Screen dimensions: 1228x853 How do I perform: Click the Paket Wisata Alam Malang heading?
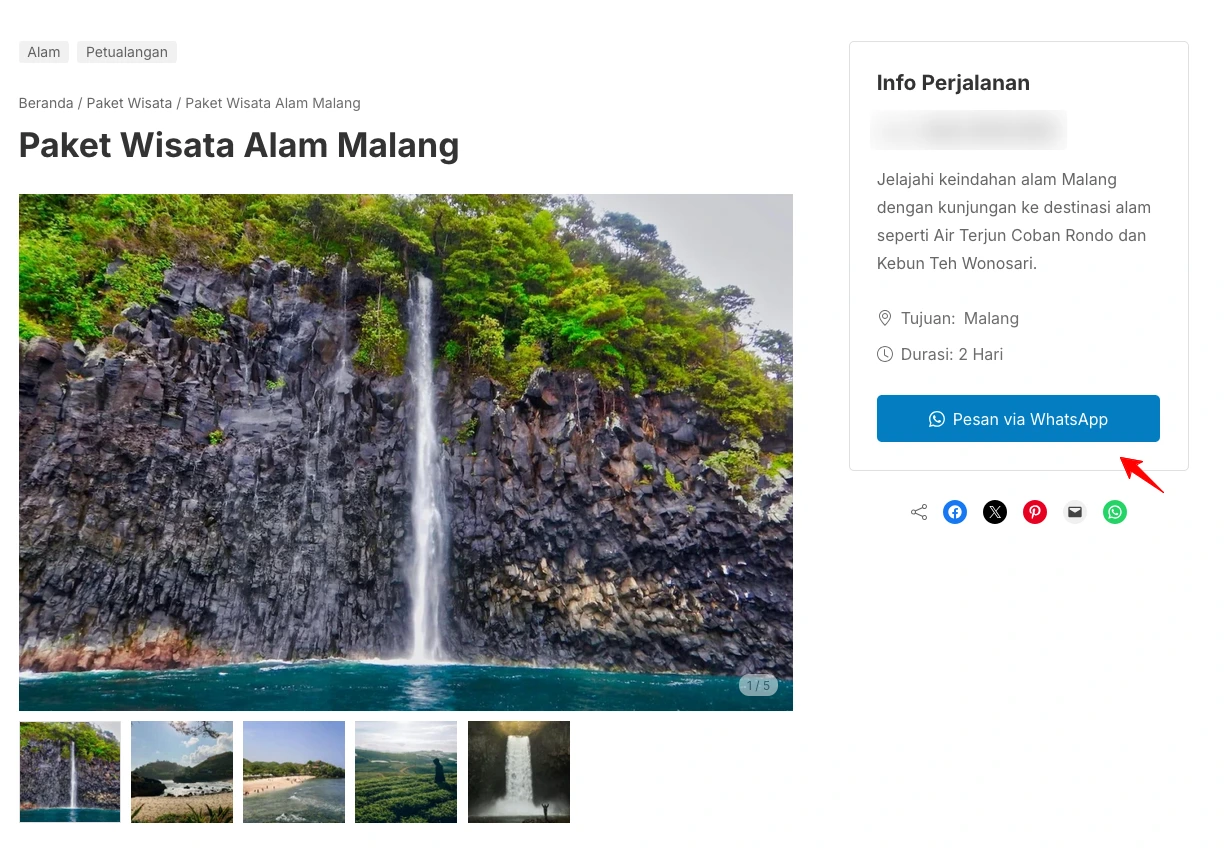click(x=239, y=145)
